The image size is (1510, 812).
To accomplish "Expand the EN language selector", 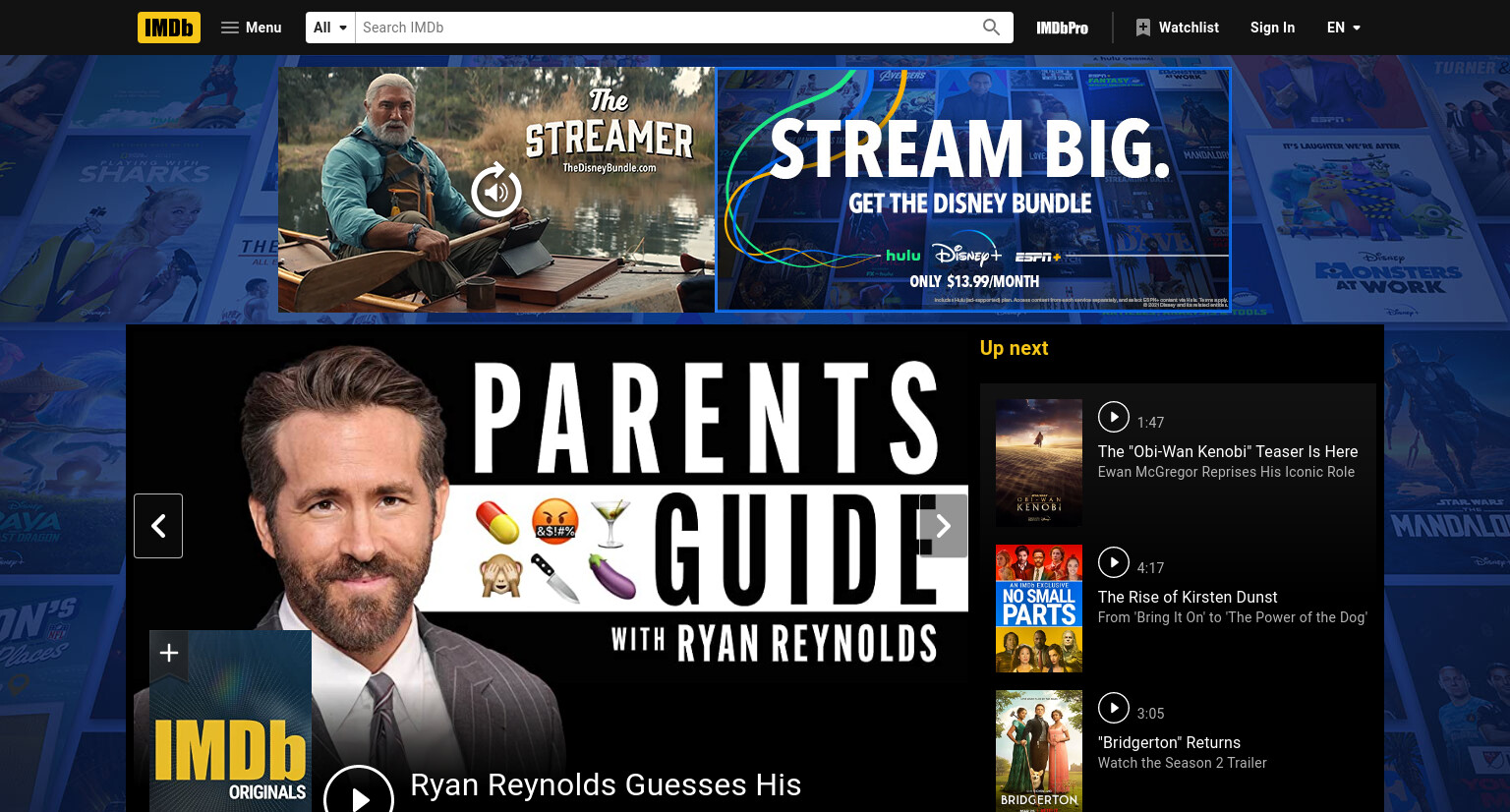I will coord(1344,28).
